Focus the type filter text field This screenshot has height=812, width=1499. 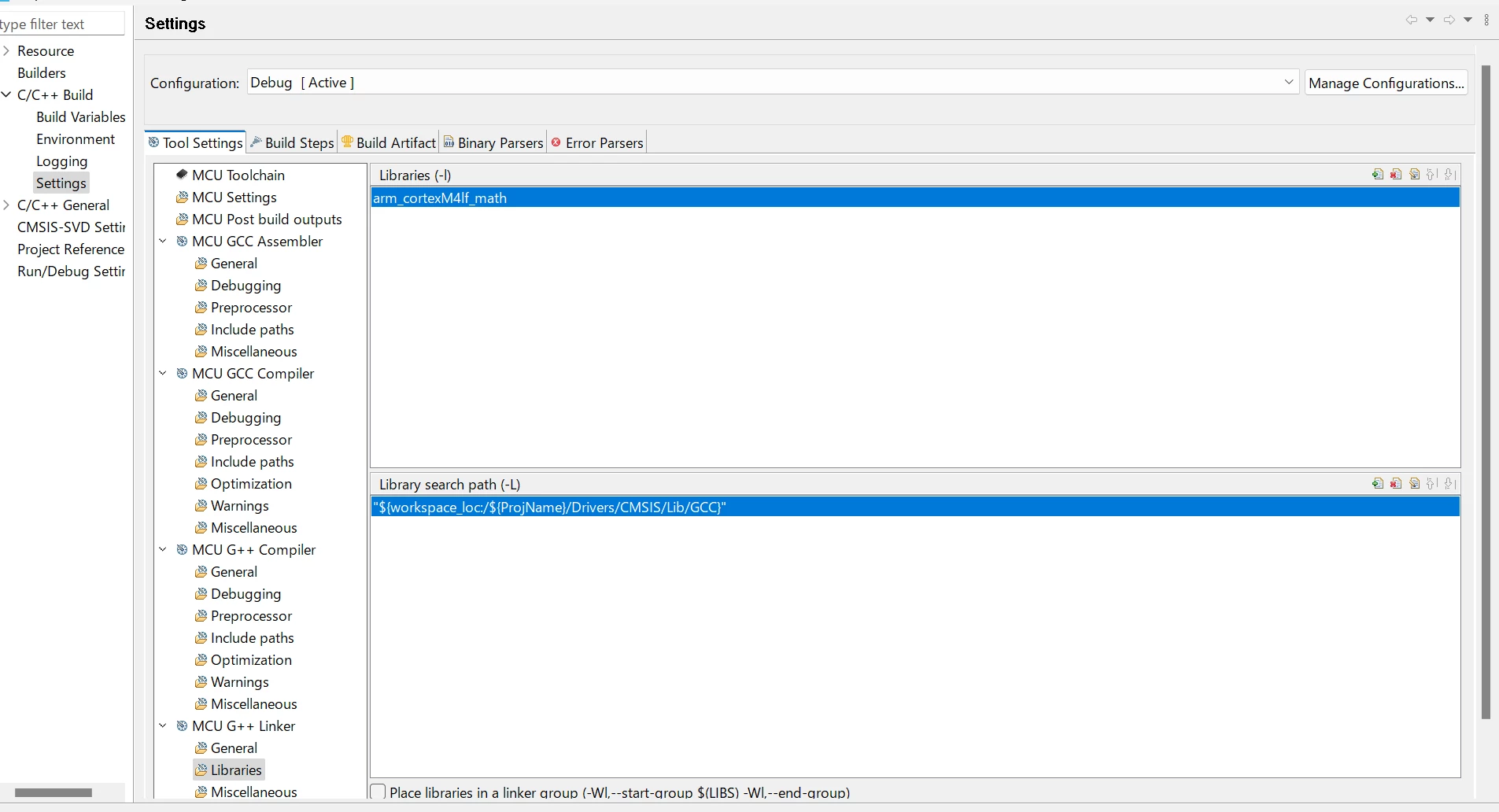pos(62,24)
